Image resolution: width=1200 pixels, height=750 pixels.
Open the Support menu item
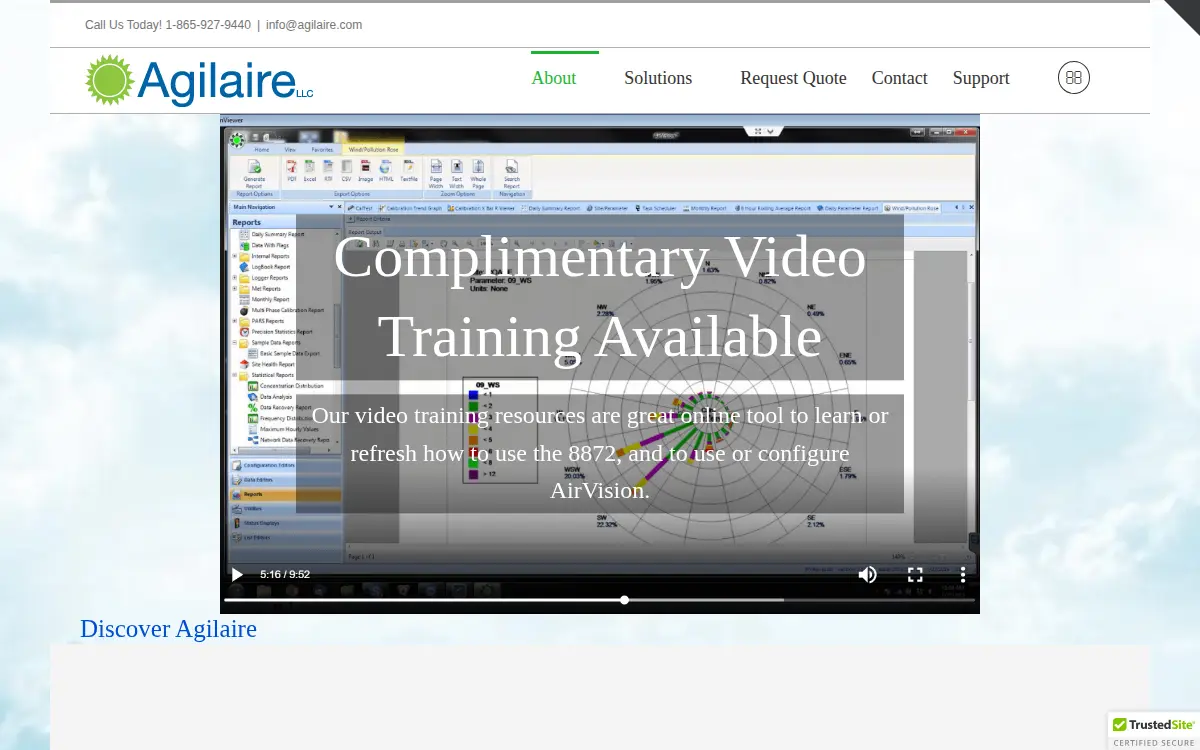tap(981, 78)
